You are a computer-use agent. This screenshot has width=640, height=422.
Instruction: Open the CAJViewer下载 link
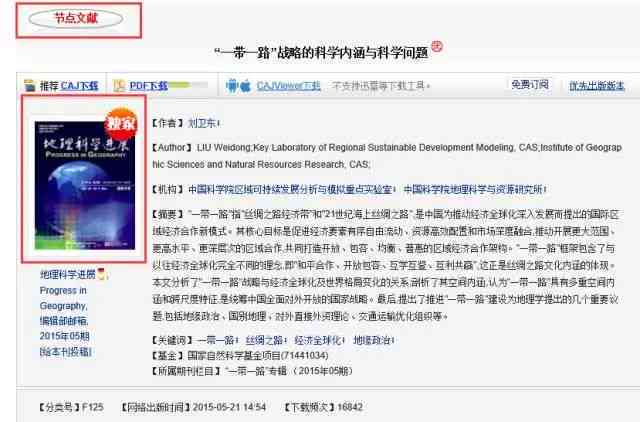pyautogui.click(x=289, y=86)
